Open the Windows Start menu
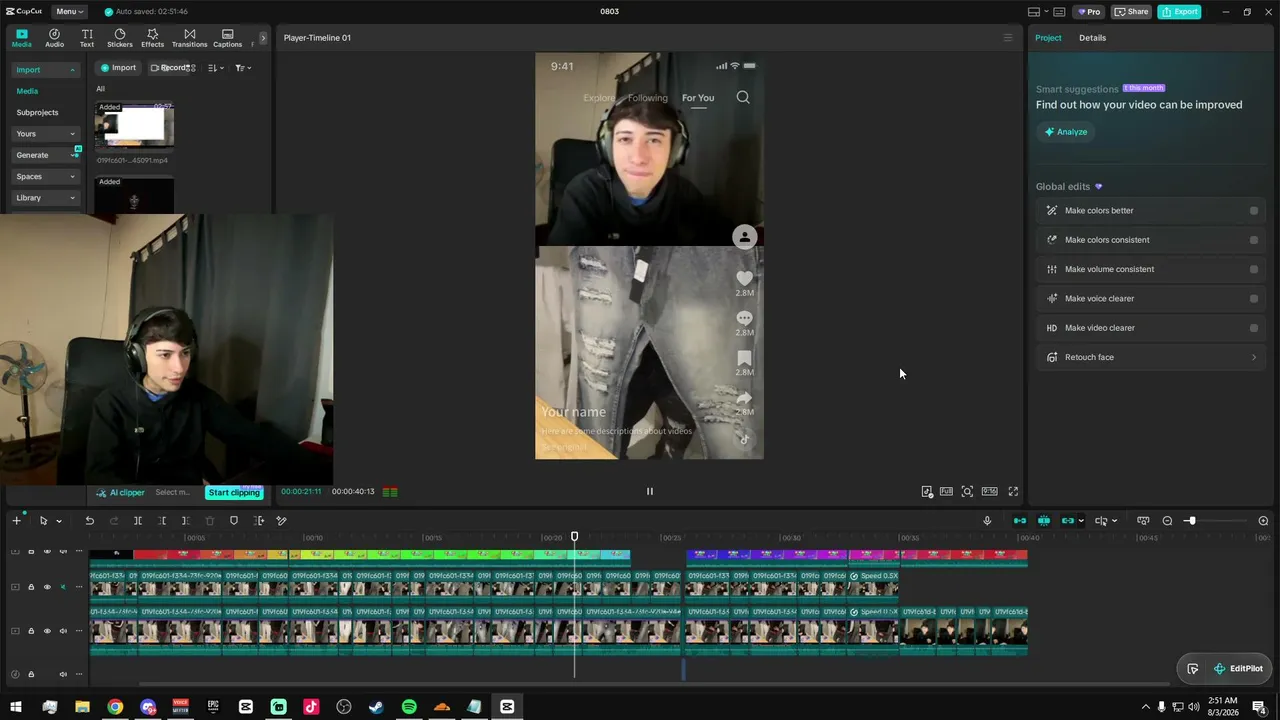 16,707
